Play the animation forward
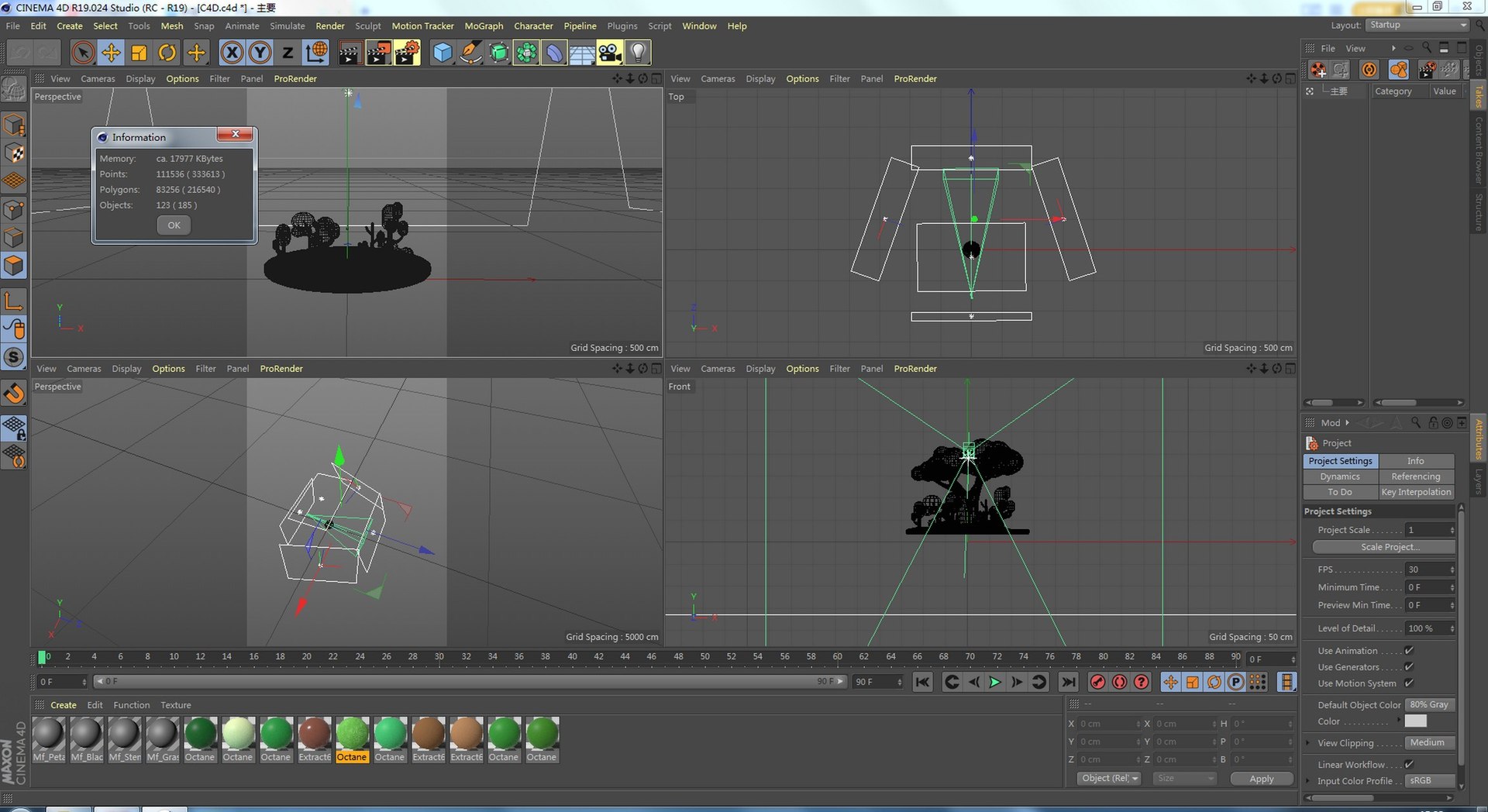 point(995,682)
